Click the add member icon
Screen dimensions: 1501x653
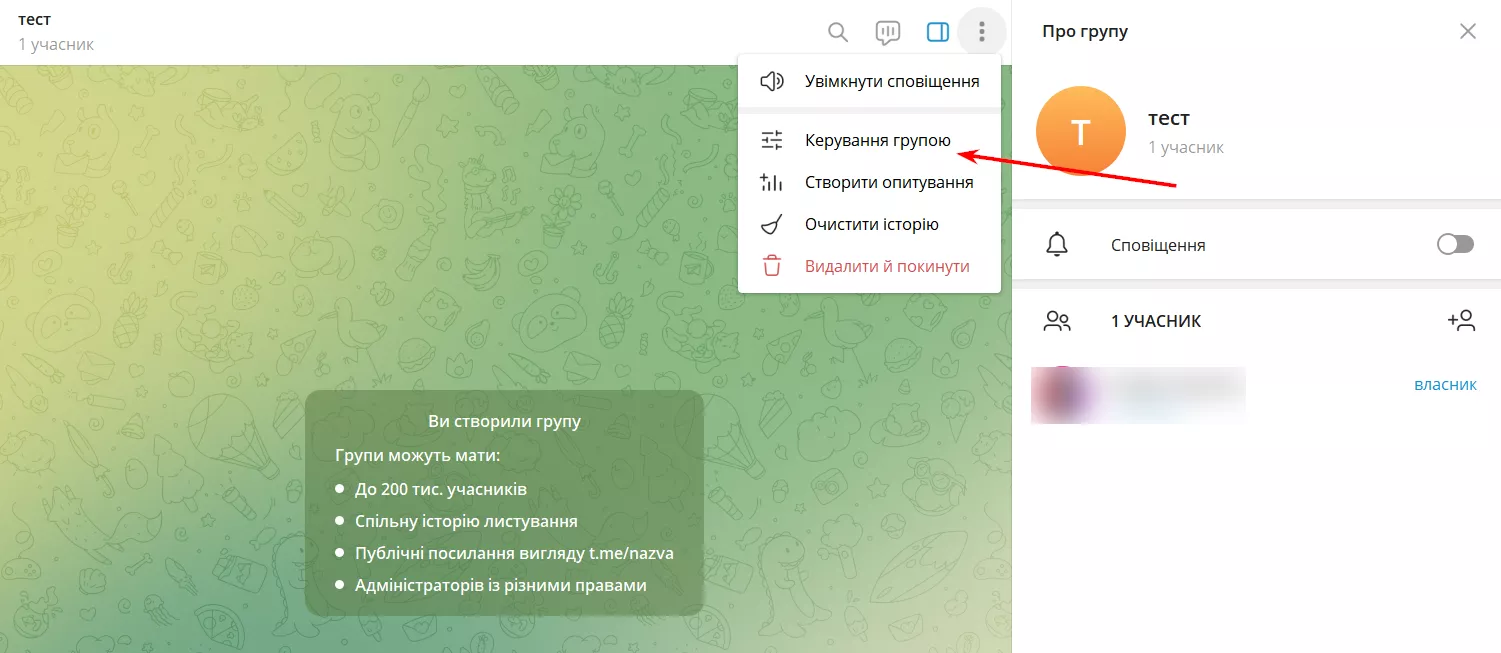tap(1461, 321)
